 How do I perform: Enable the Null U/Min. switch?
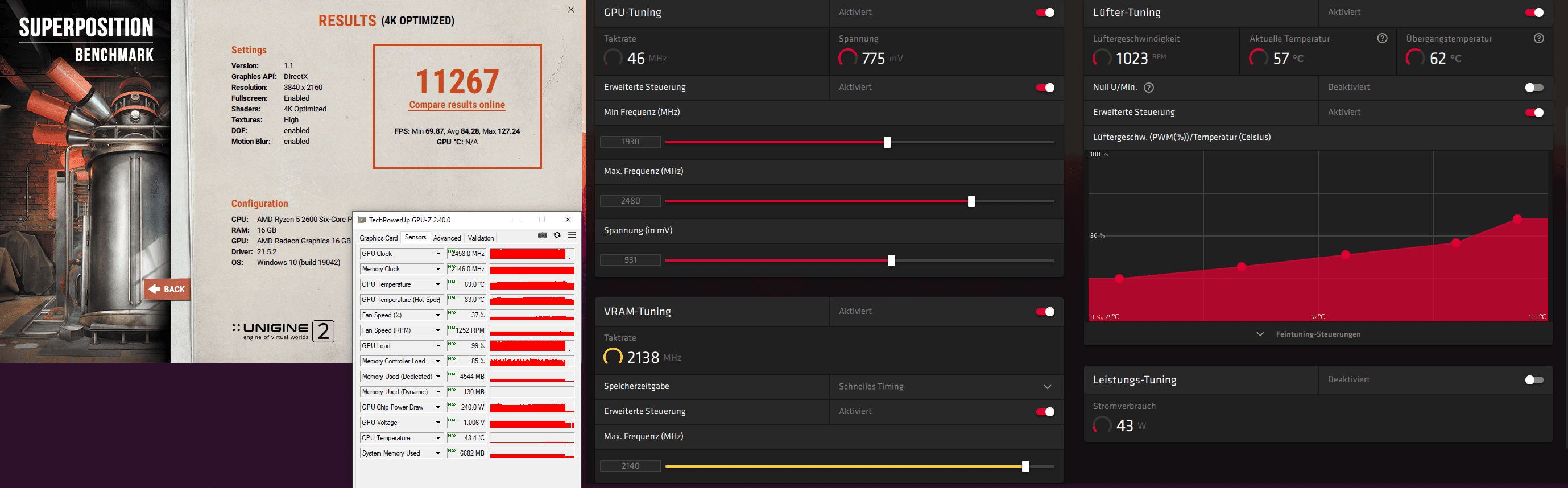click(x=1534, y=88)
